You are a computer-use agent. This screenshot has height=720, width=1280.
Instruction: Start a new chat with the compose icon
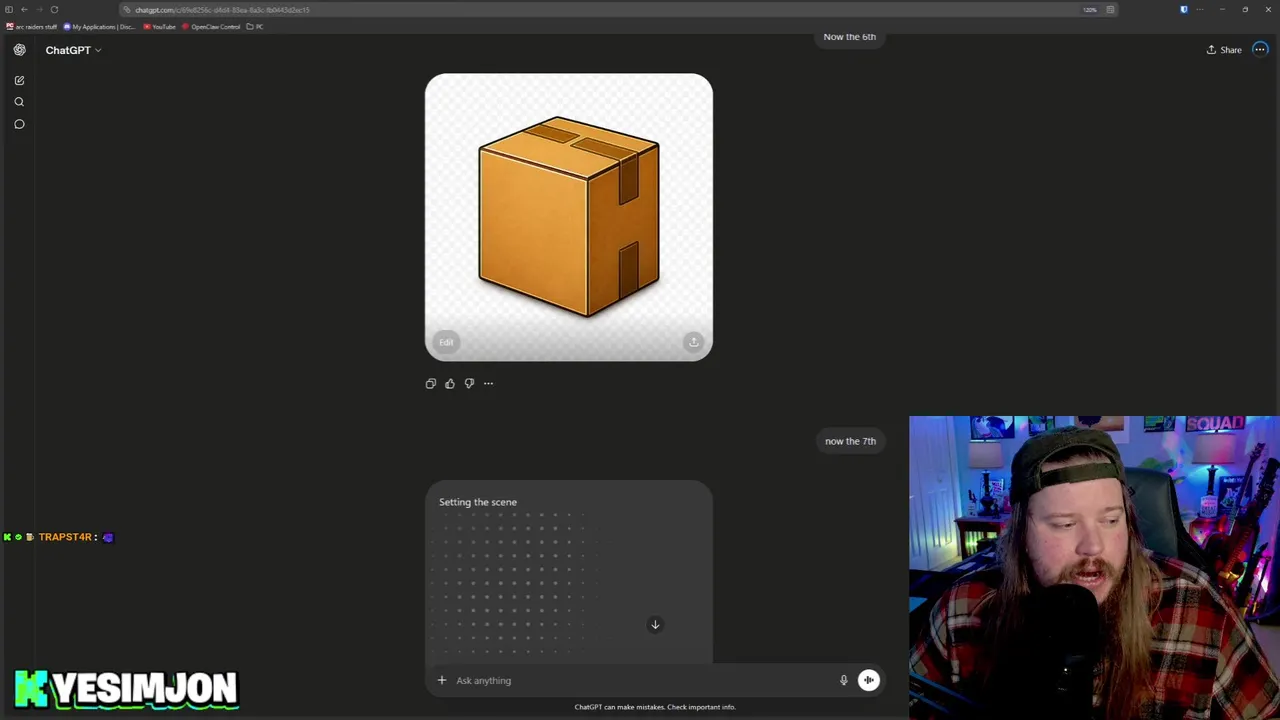point(19,80)
